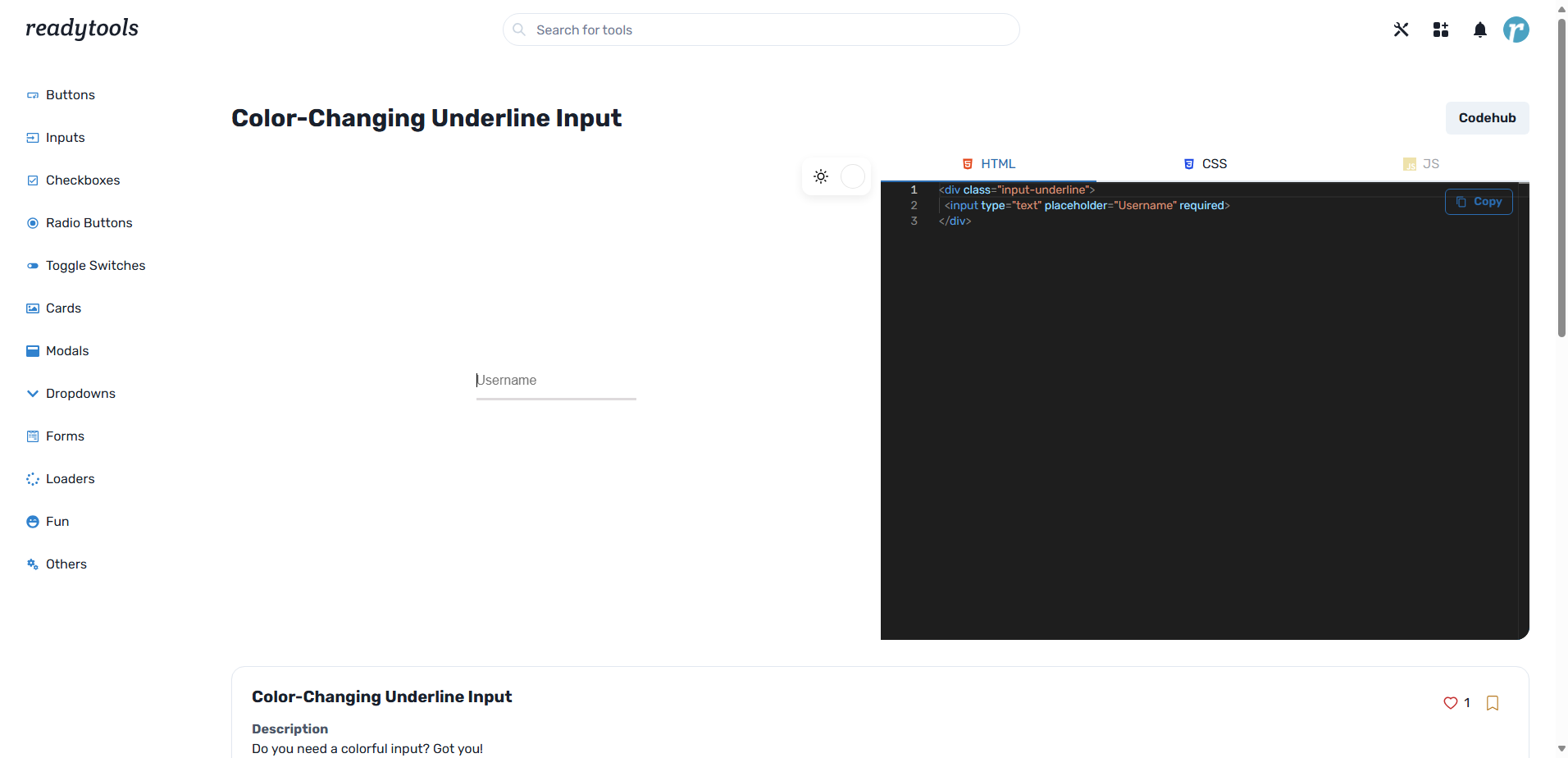Click the closing </div> code line

click(x=955, y=221)
